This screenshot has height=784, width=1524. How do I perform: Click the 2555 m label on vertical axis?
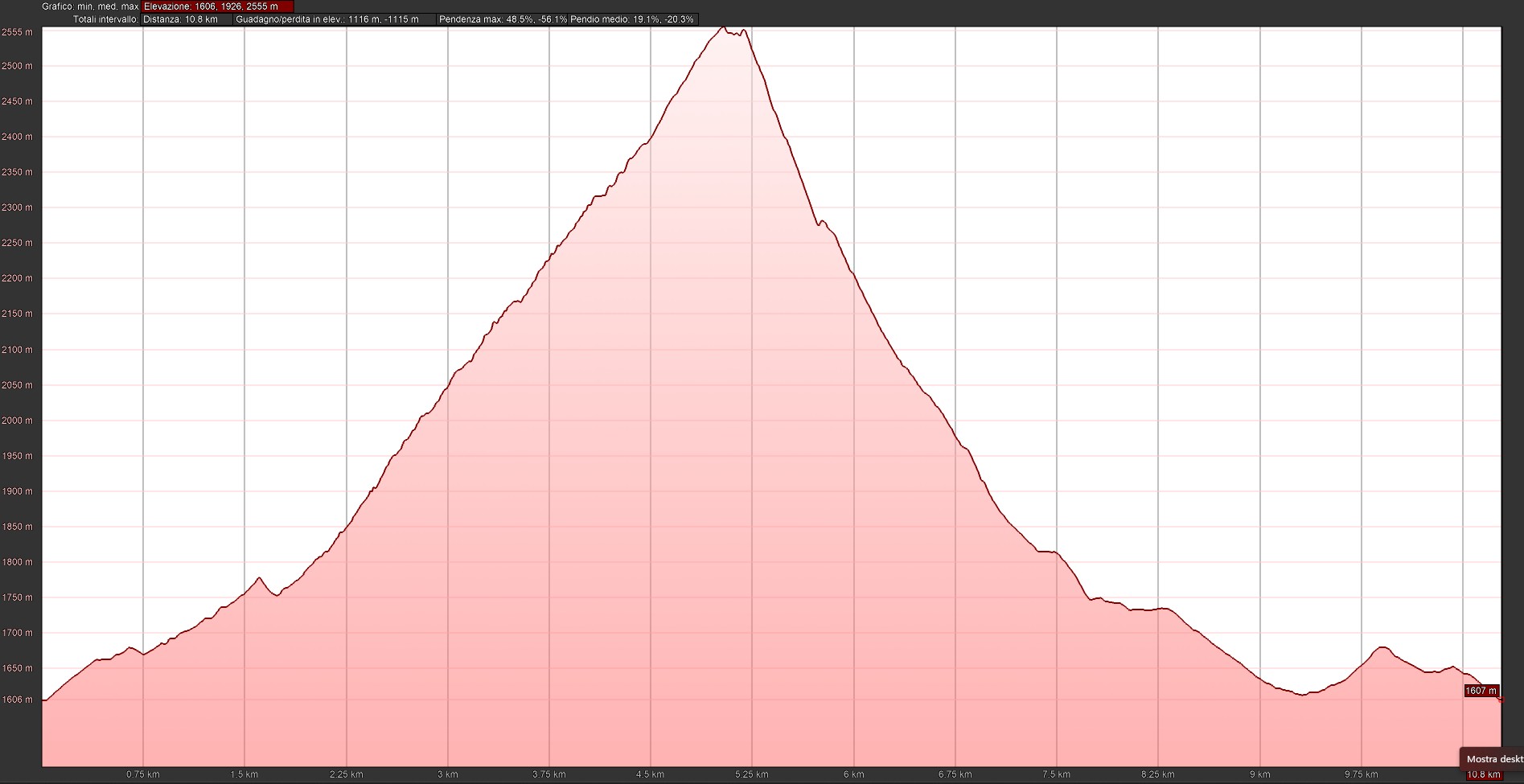click(18, 32)
